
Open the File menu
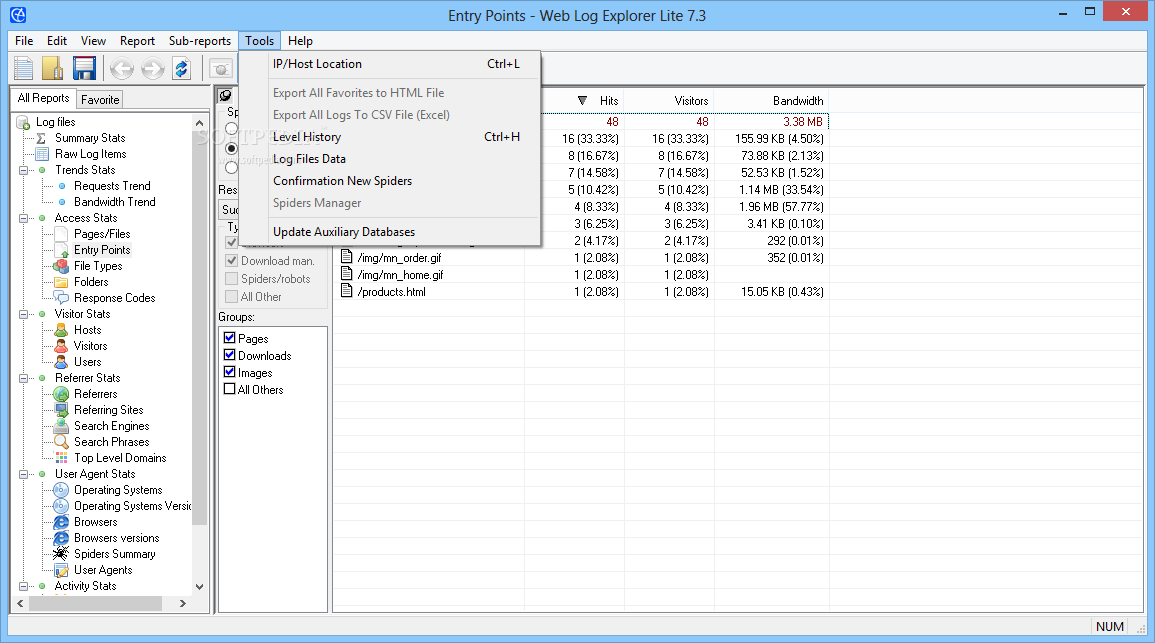click(x=24, y=41)
